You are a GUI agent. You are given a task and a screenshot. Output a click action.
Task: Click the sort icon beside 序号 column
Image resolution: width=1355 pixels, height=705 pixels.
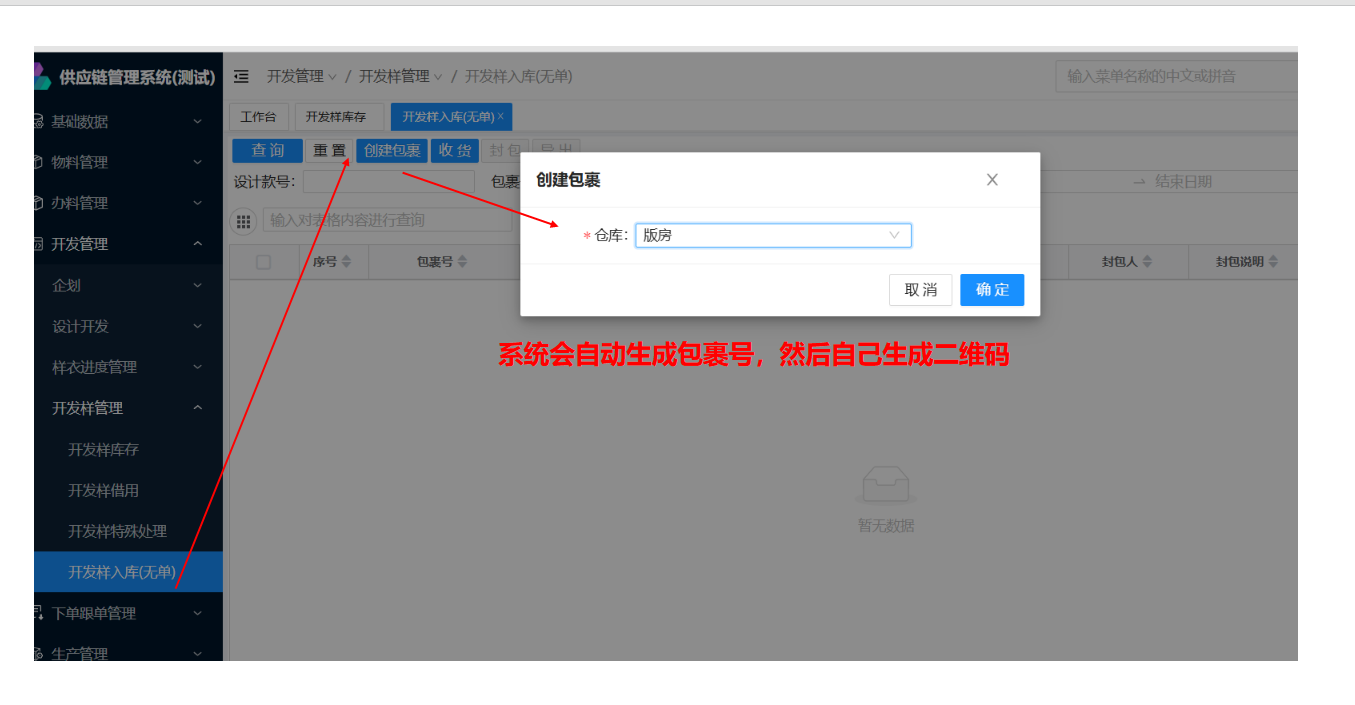click(347, 262)
